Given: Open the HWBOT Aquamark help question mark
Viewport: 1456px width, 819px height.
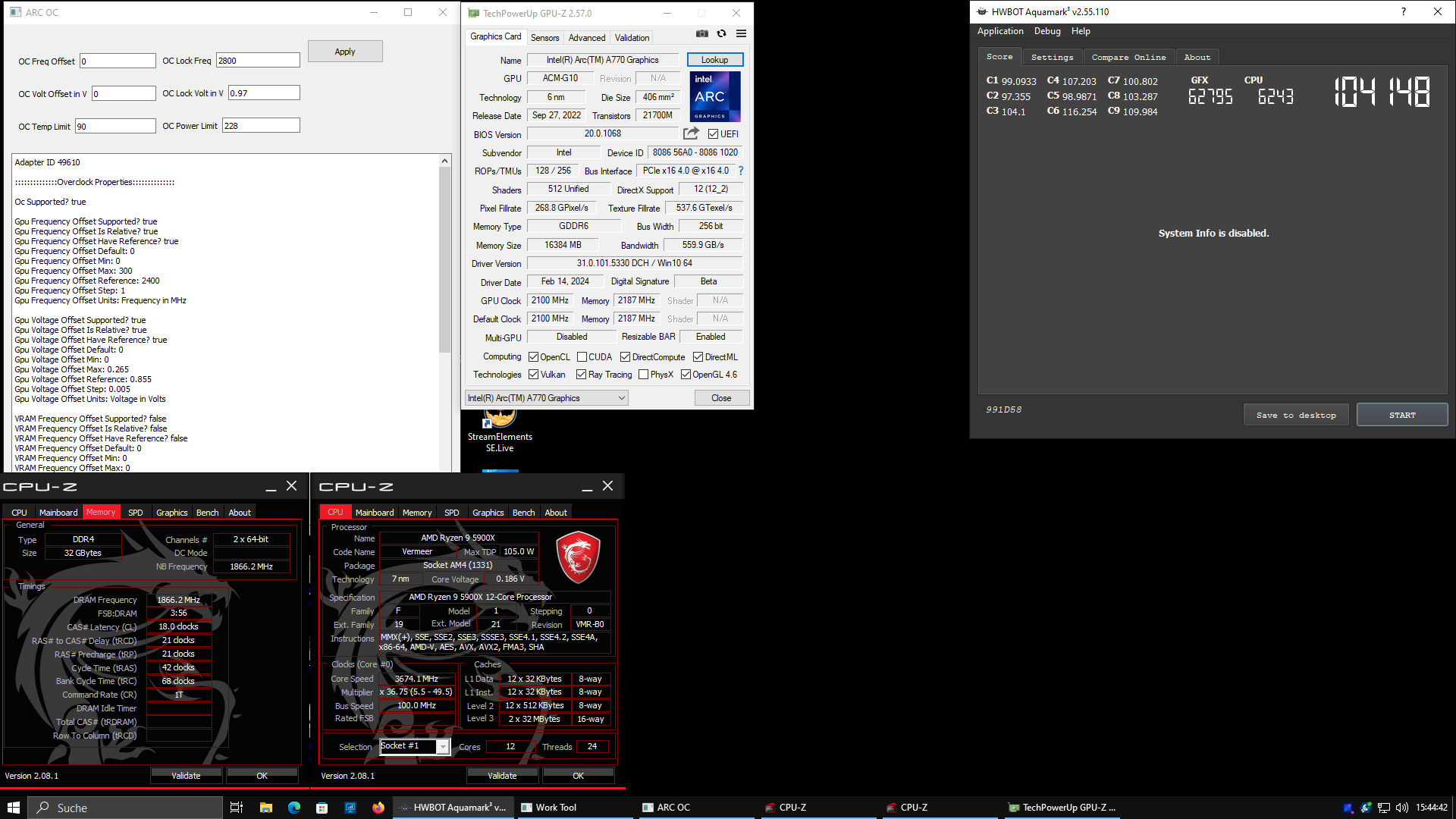Looking at the screenshot, I should click(x=1404, y=11).
